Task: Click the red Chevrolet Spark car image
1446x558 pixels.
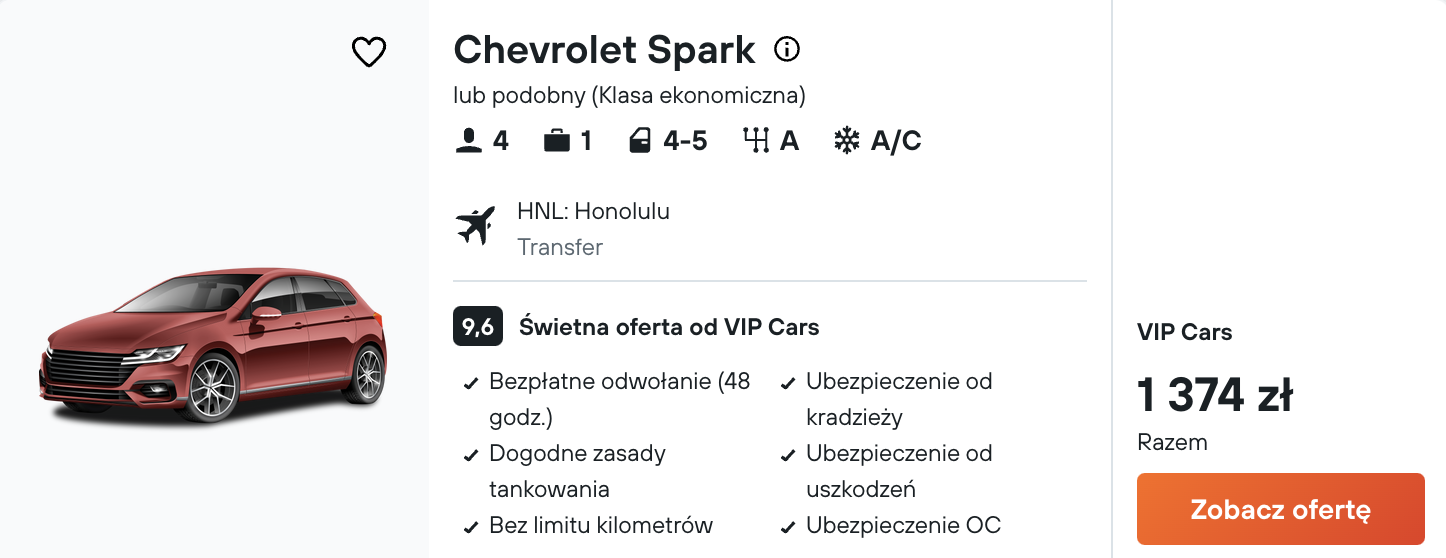Action: tap(214, 347)
